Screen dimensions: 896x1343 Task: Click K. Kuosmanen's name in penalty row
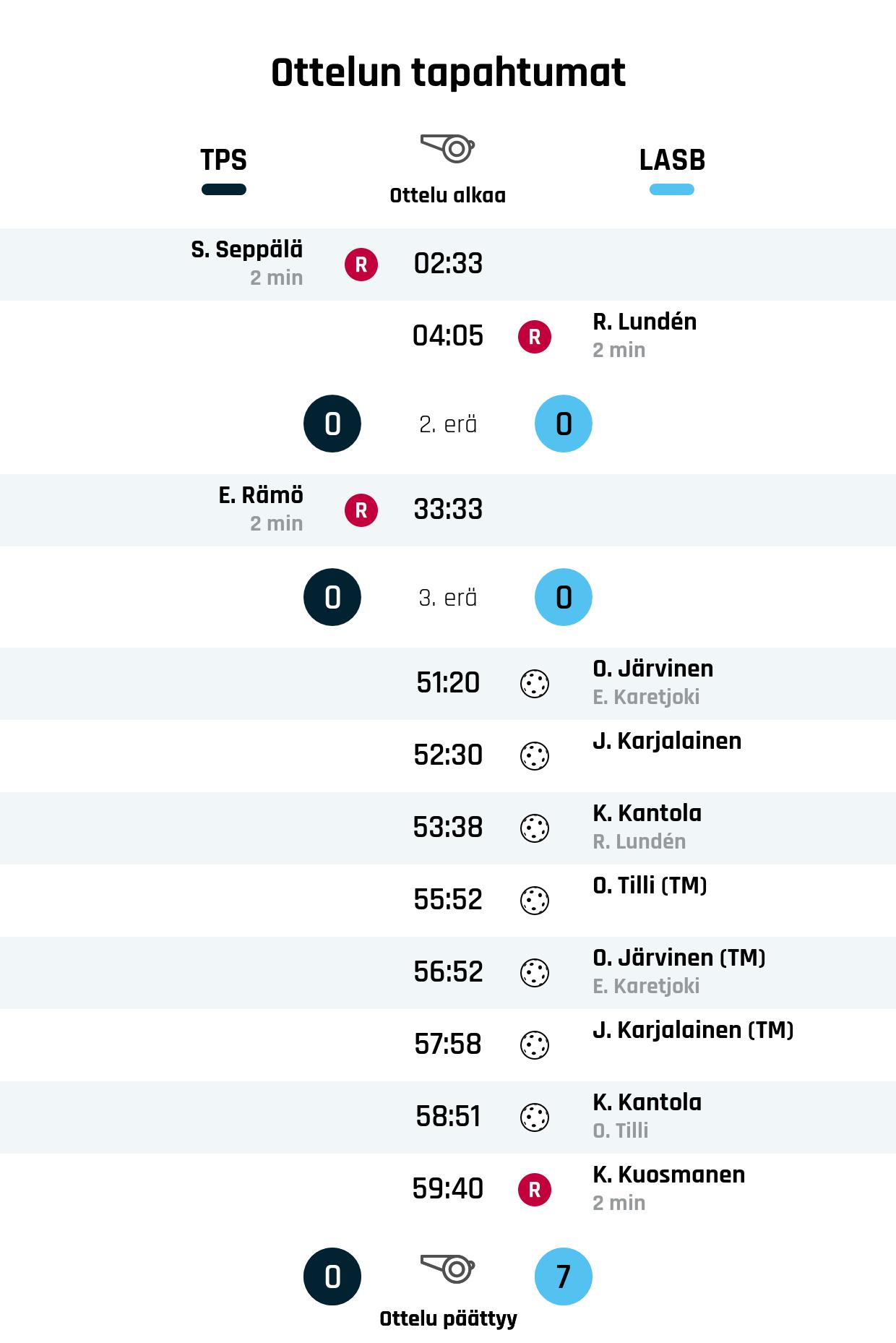[668, 1175]
